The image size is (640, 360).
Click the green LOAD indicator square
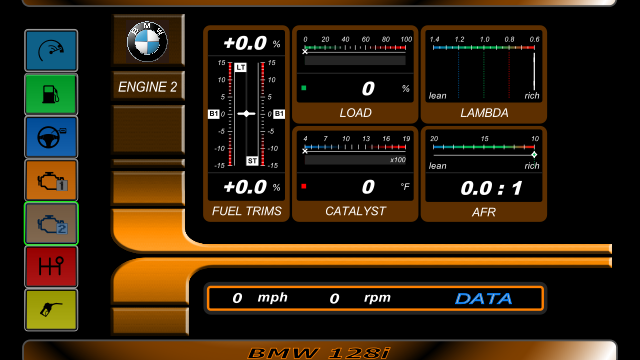coord(304,88)
